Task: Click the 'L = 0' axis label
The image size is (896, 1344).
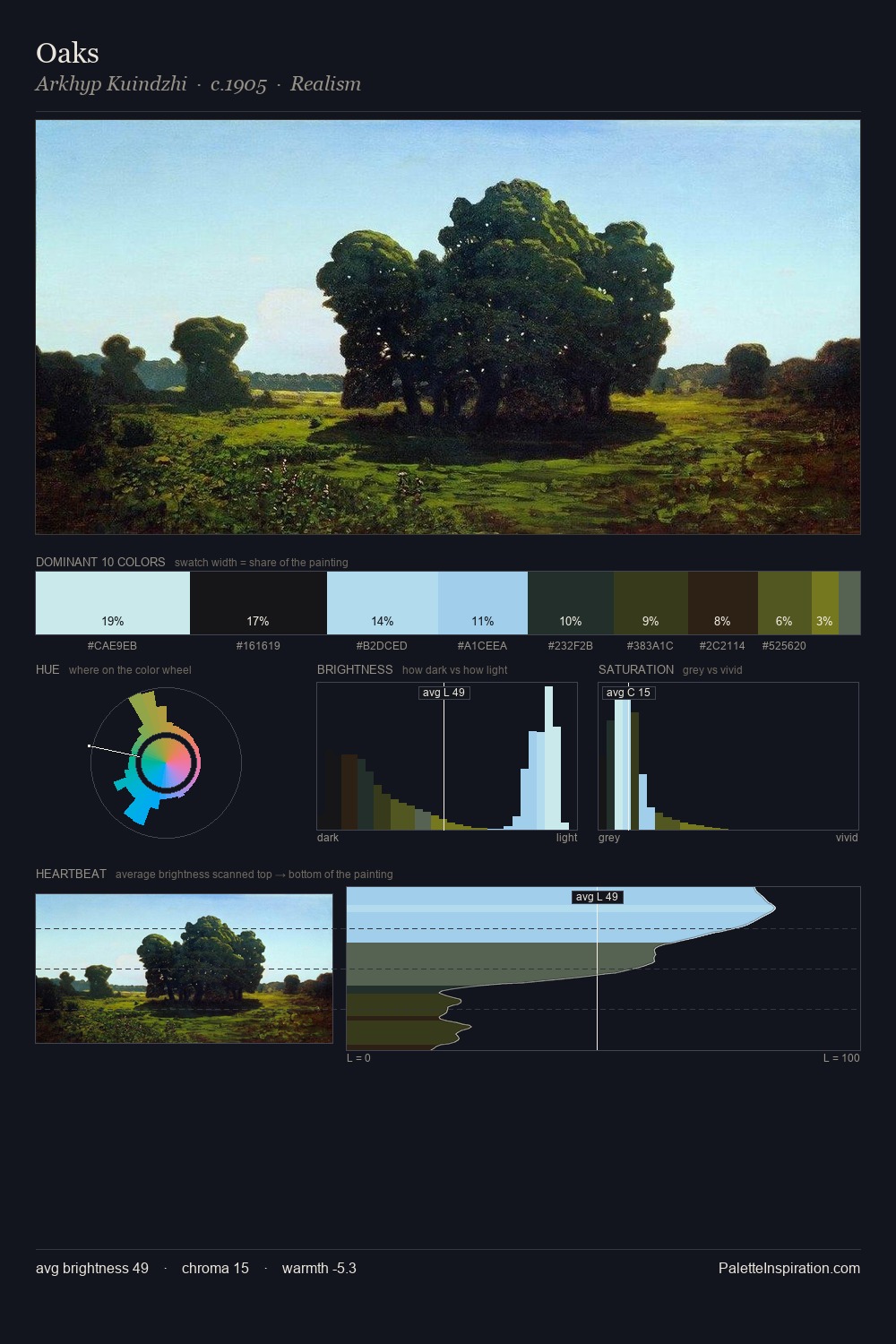Action: click(x=358, y=1058)
